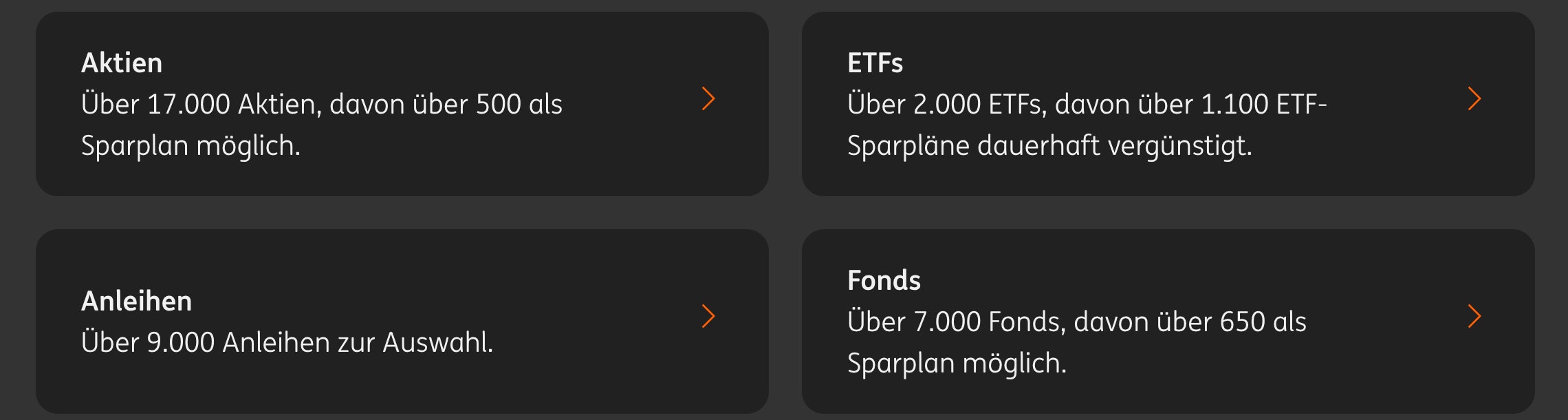The height and width of the screenshot is (420, 1568).
Task: Select the Anleihen heading
Action: point(136,302)
